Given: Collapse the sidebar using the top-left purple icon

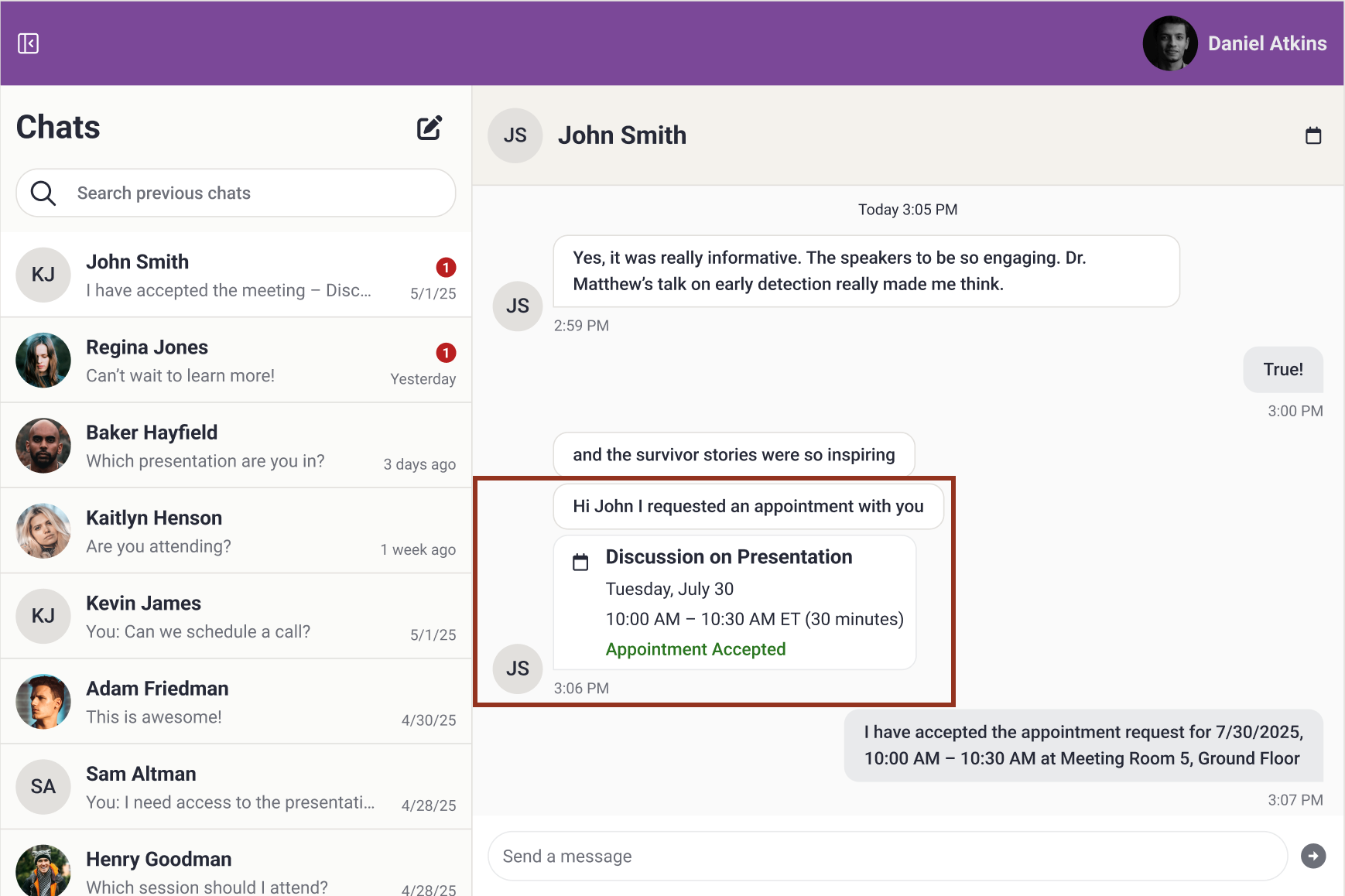Looking at the screenshot, I should click(x=29, y=43).
